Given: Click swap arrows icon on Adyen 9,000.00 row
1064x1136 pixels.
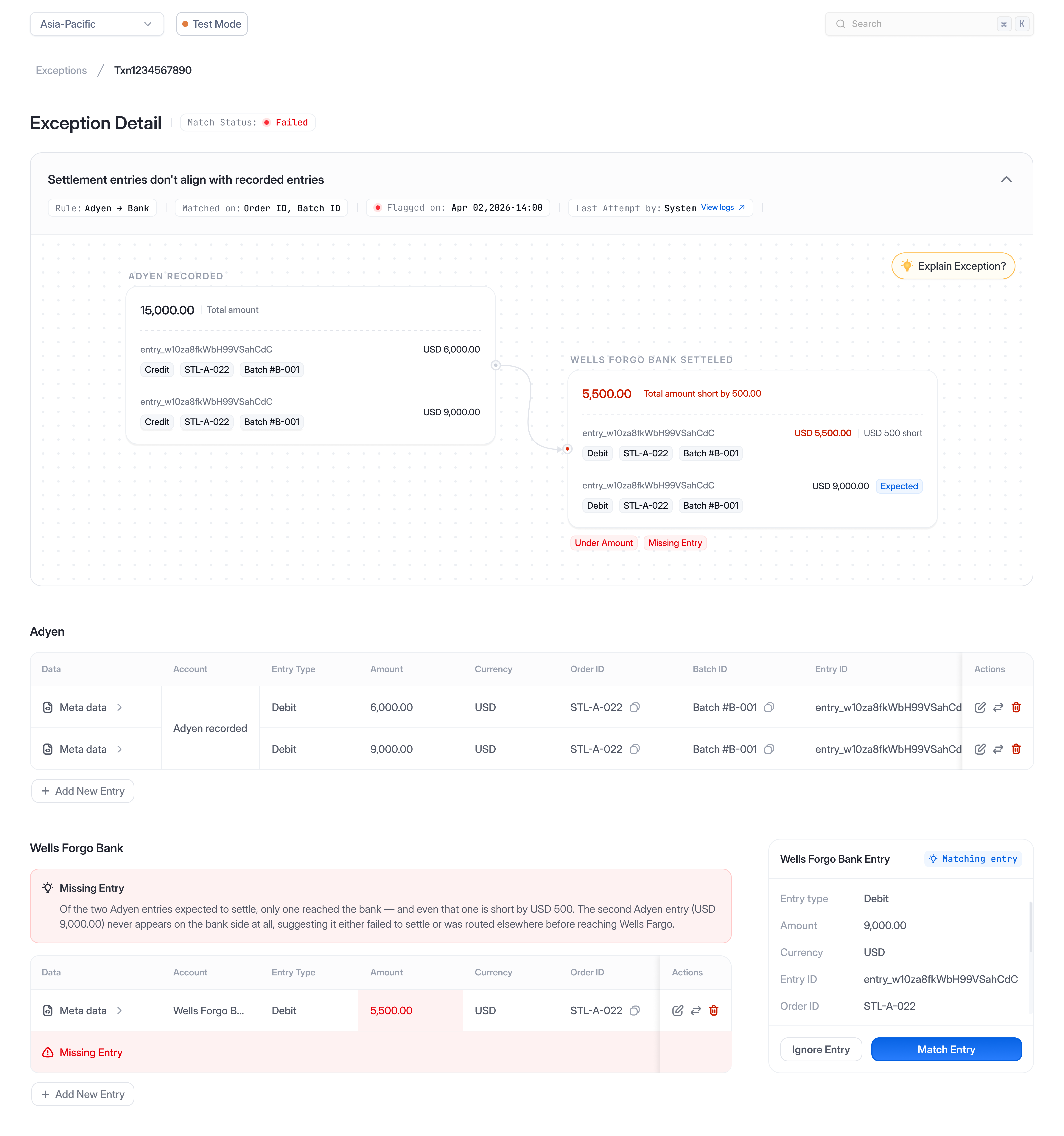Looking at the screenshot, I should point(998,749).
